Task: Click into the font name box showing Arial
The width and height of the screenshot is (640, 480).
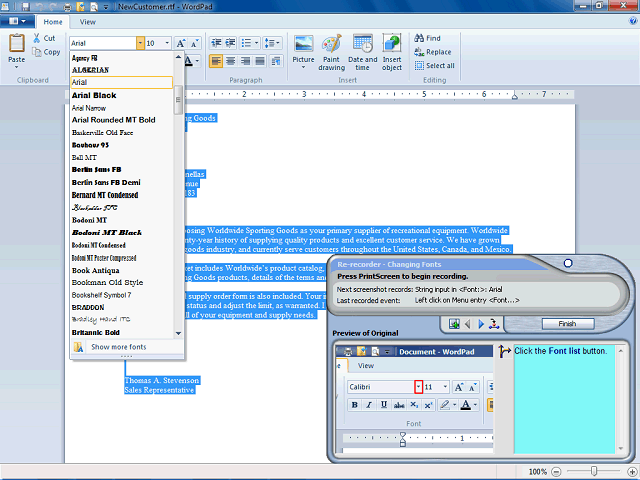Action: click(103, 43)
